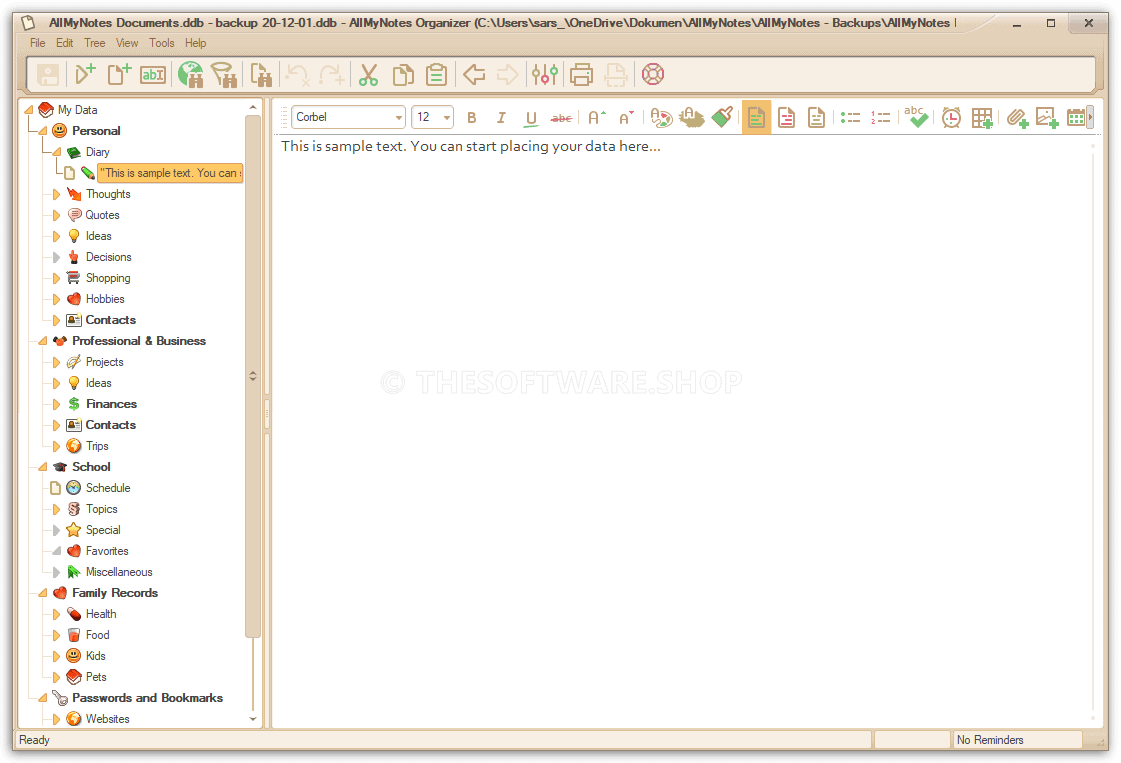Collapse the Personal folder
Viewport: 1121px width, 763px height.
coord(43,131)
